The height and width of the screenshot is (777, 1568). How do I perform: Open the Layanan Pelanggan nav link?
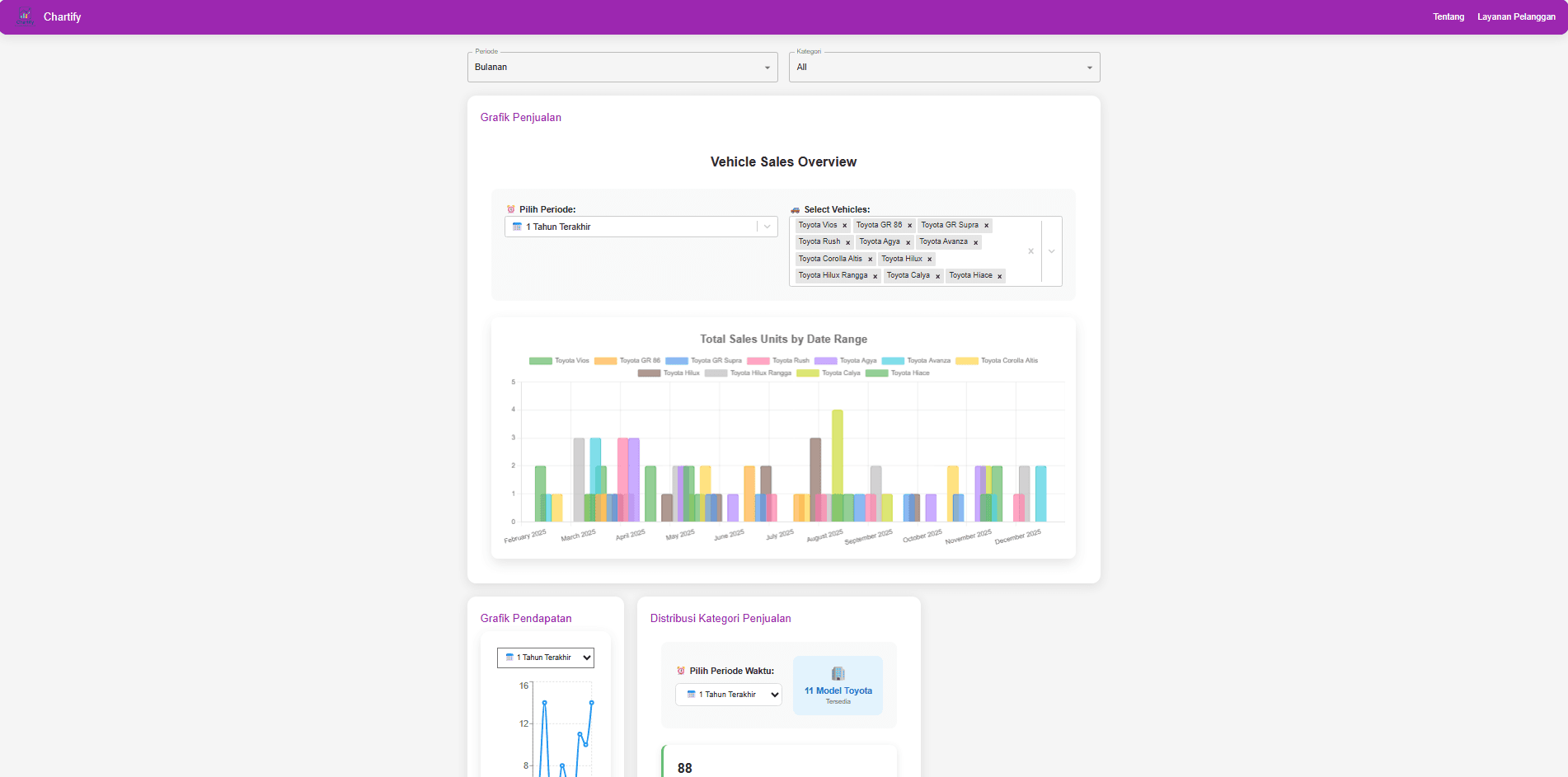(x=1516, y=16)
